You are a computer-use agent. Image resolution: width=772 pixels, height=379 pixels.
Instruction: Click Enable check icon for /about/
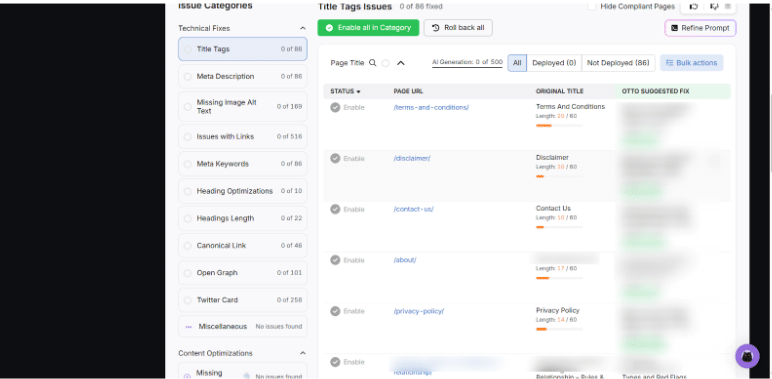335,260
